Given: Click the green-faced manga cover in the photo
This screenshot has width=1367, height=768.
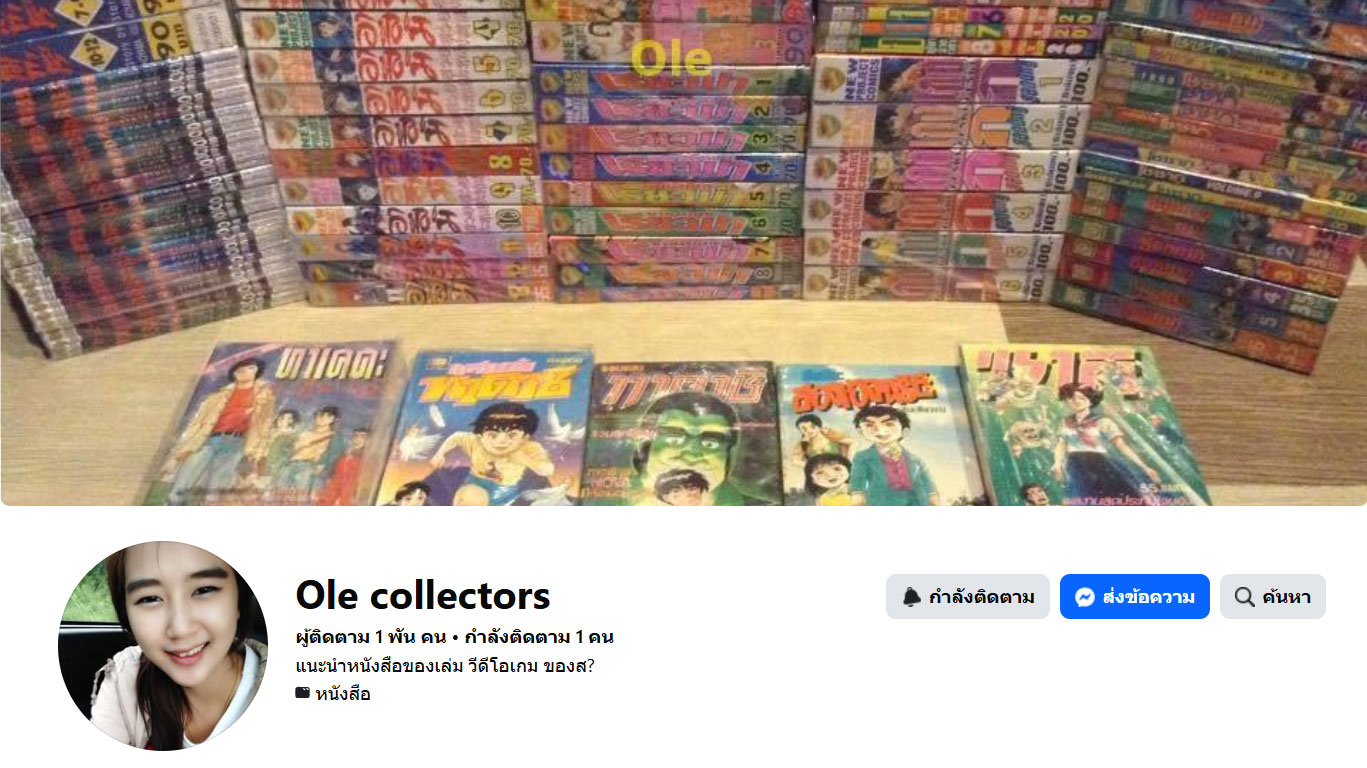Looking at the screenshot, I should coord(682,433).
